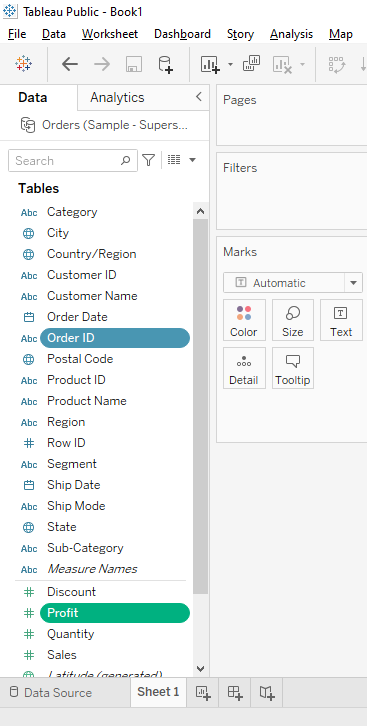Image resolution: width=367 pixels, height=726 pixels.
Task: Click the Detail marks card button
Action: pos(244,368)
